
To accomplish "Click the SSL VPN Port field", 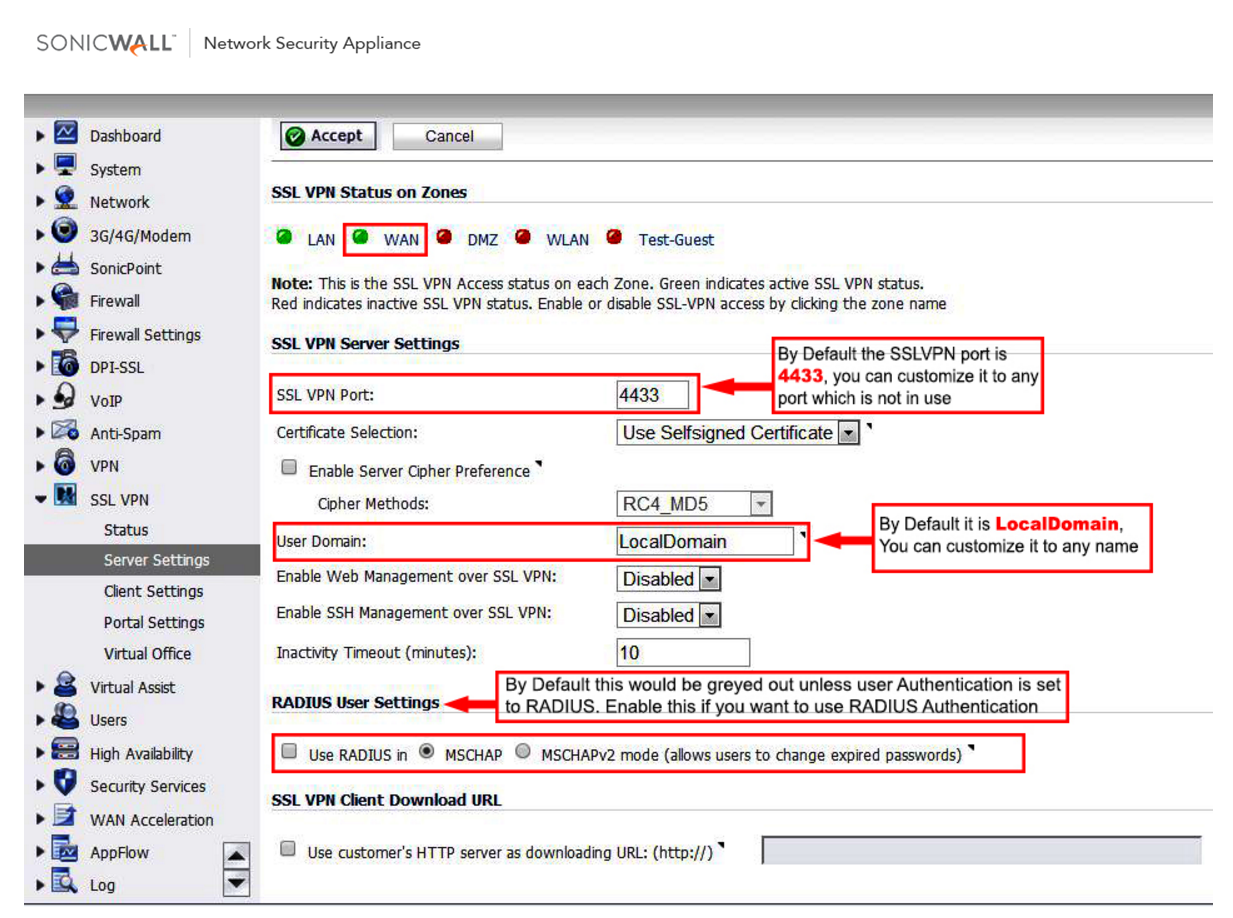I will (x=653, y=394).
